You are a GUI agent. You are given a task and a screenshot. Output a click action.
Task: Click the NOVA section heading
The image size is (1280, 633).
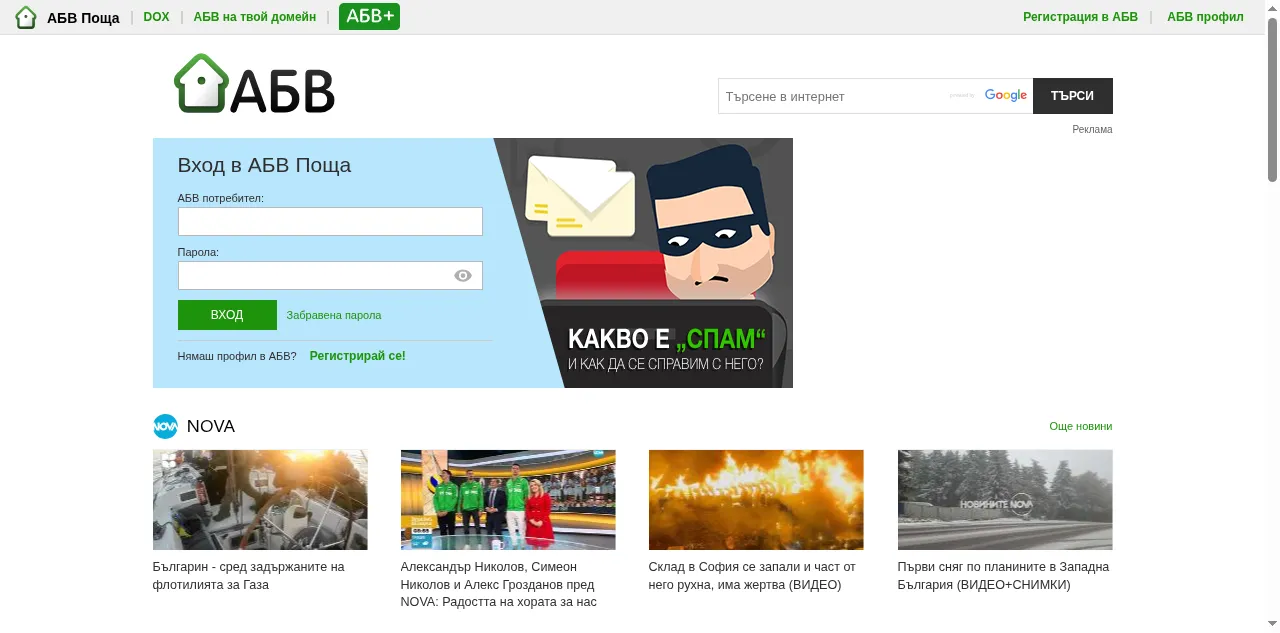[211, 426]
